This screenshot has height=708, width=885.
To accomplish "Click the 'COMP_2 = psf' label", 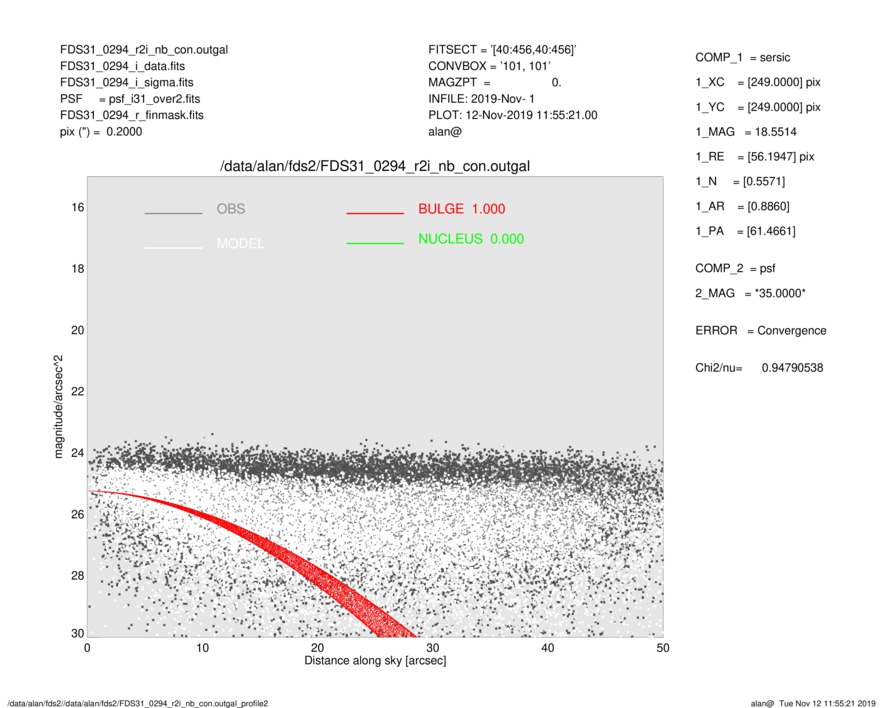I will 735,269.
